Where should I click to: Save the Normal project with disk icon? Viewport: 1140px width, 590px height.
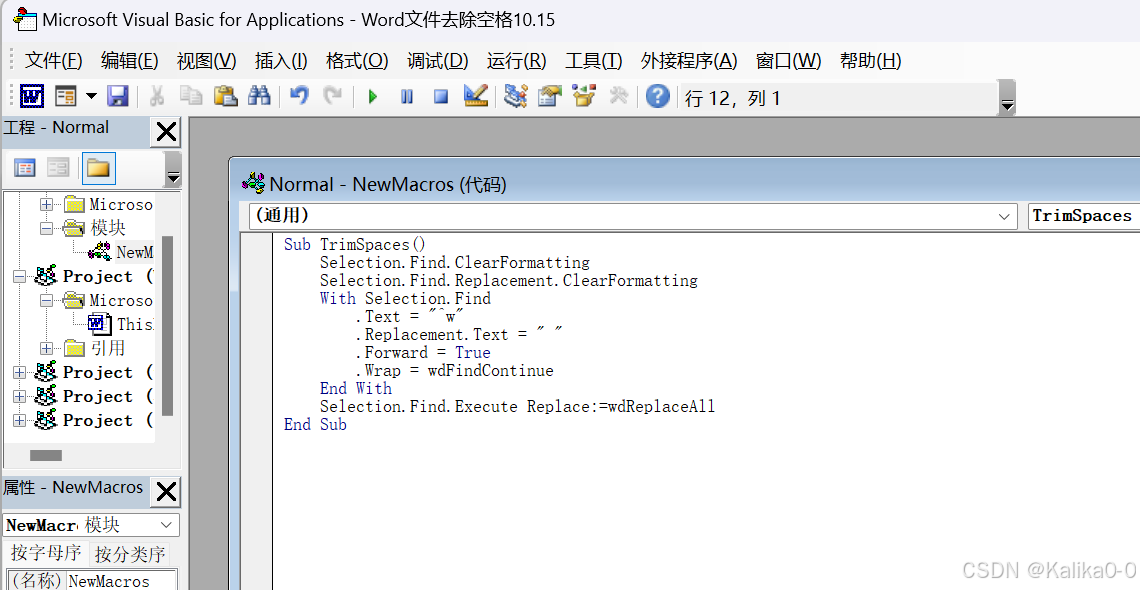[118, 96]
